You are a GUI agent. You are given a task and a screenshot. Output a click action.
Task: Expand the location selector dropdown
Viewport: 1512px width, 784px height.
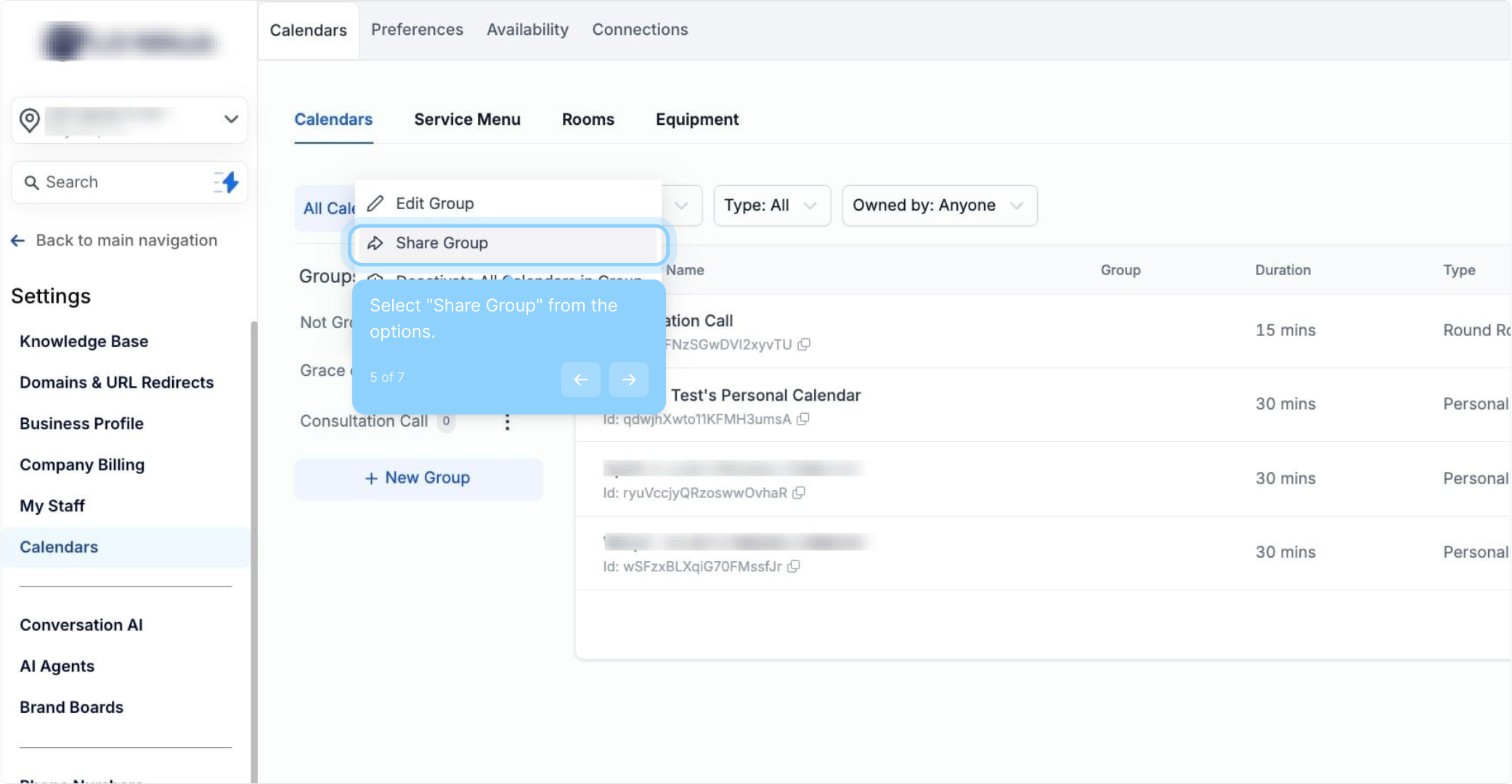tap(231, 119)
